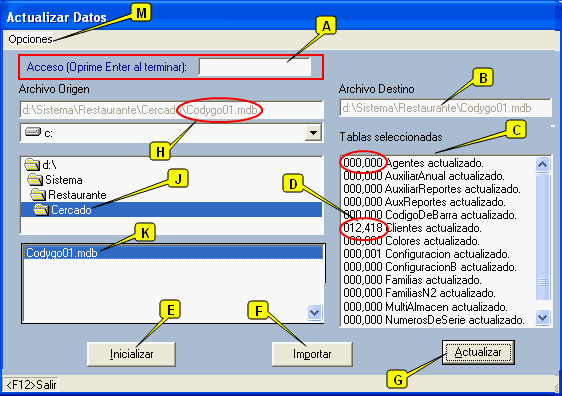Select 'AuxReportes actualizado.' row
The height and width of the screenshot is (396, 562).
(437, 202)
